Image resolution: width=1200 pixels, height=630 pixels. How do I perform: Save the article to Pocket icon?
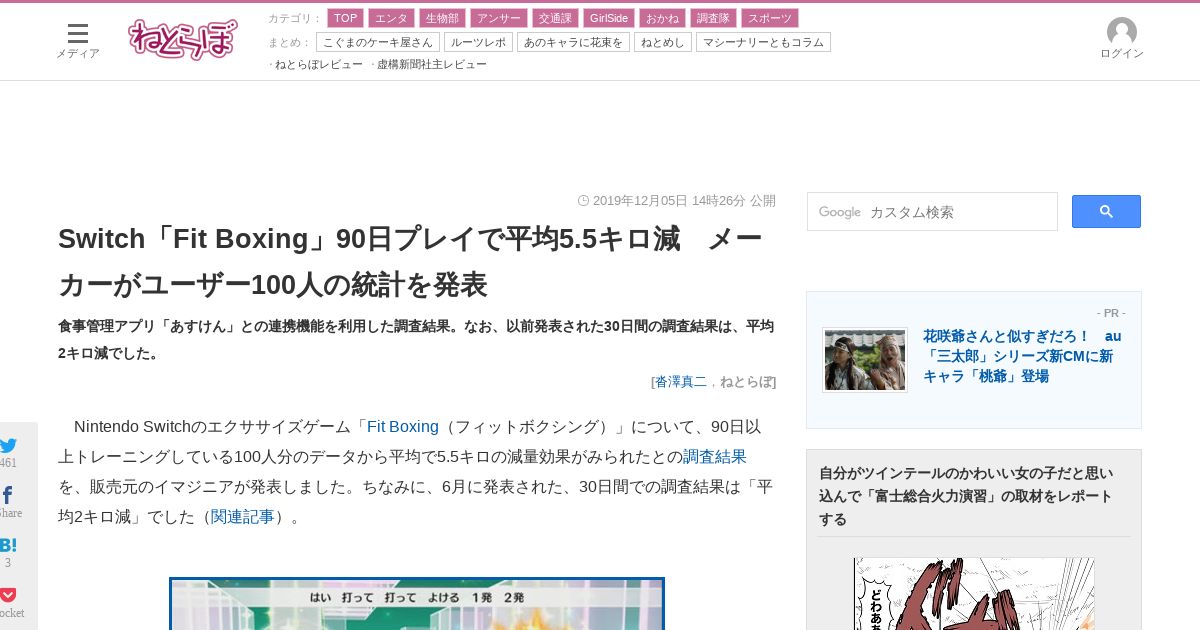tap(8, 595)
